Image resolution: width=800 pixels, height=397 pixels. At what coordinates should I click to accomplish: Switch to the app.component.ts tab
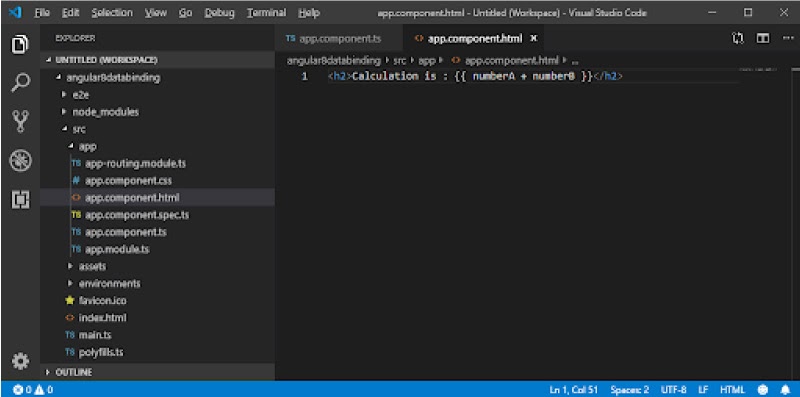[x=339, y=39]
